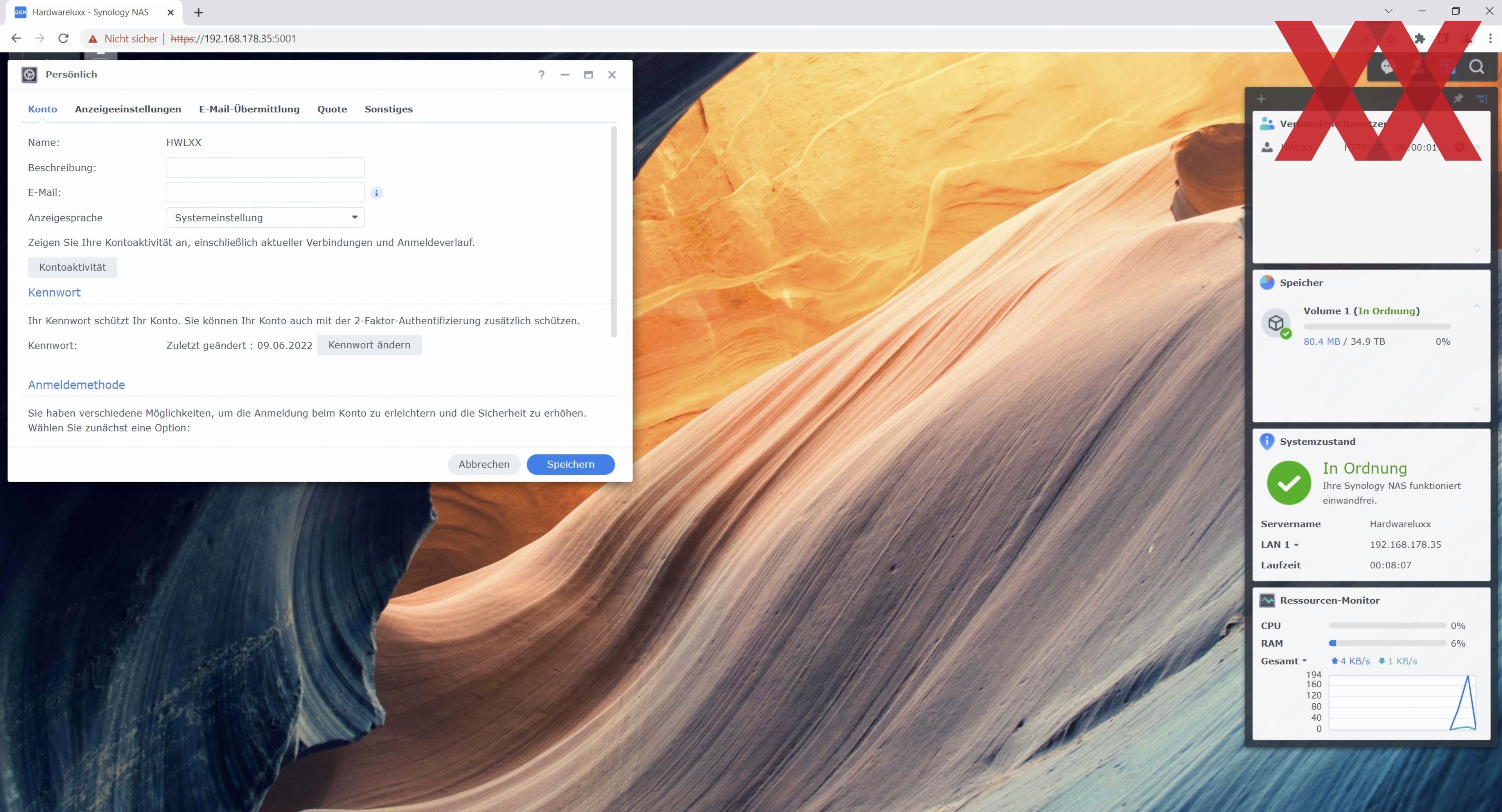The width and height of the screenshot is (1502, 812).
Task: Click into the Beschreibung input field
Action: pyautogui.click(x=265, y=167)
